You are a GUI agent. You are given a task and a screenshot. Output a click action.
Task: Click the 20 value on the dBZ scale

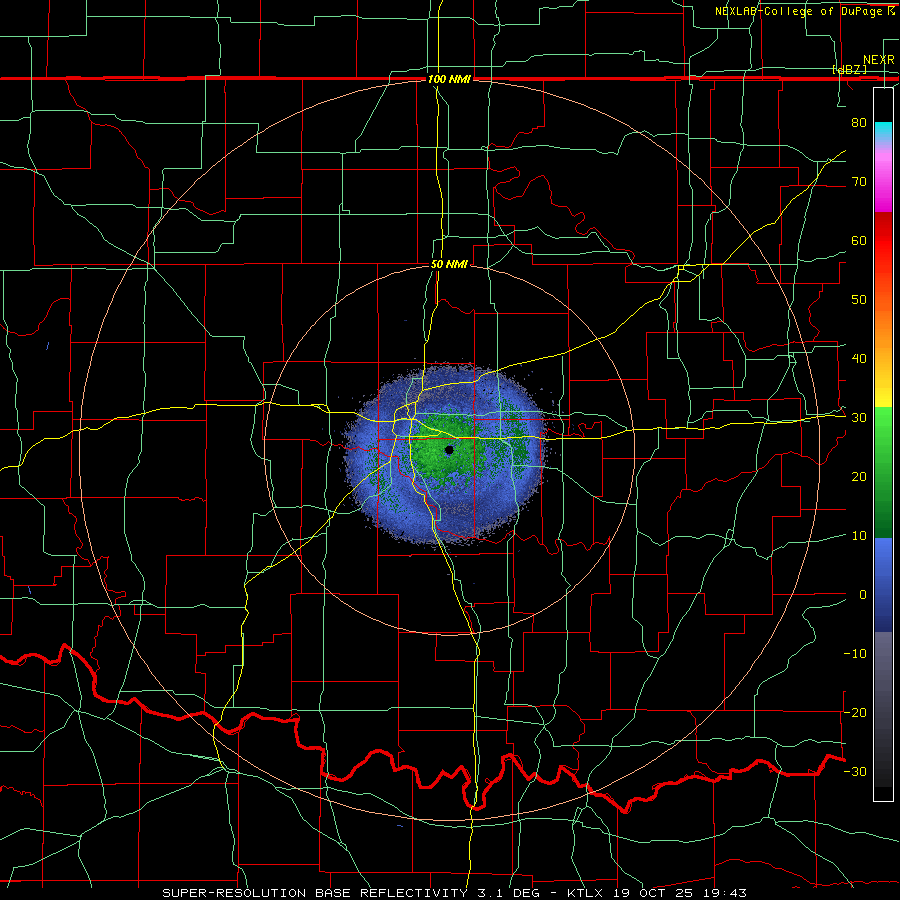tap(859, 477)
